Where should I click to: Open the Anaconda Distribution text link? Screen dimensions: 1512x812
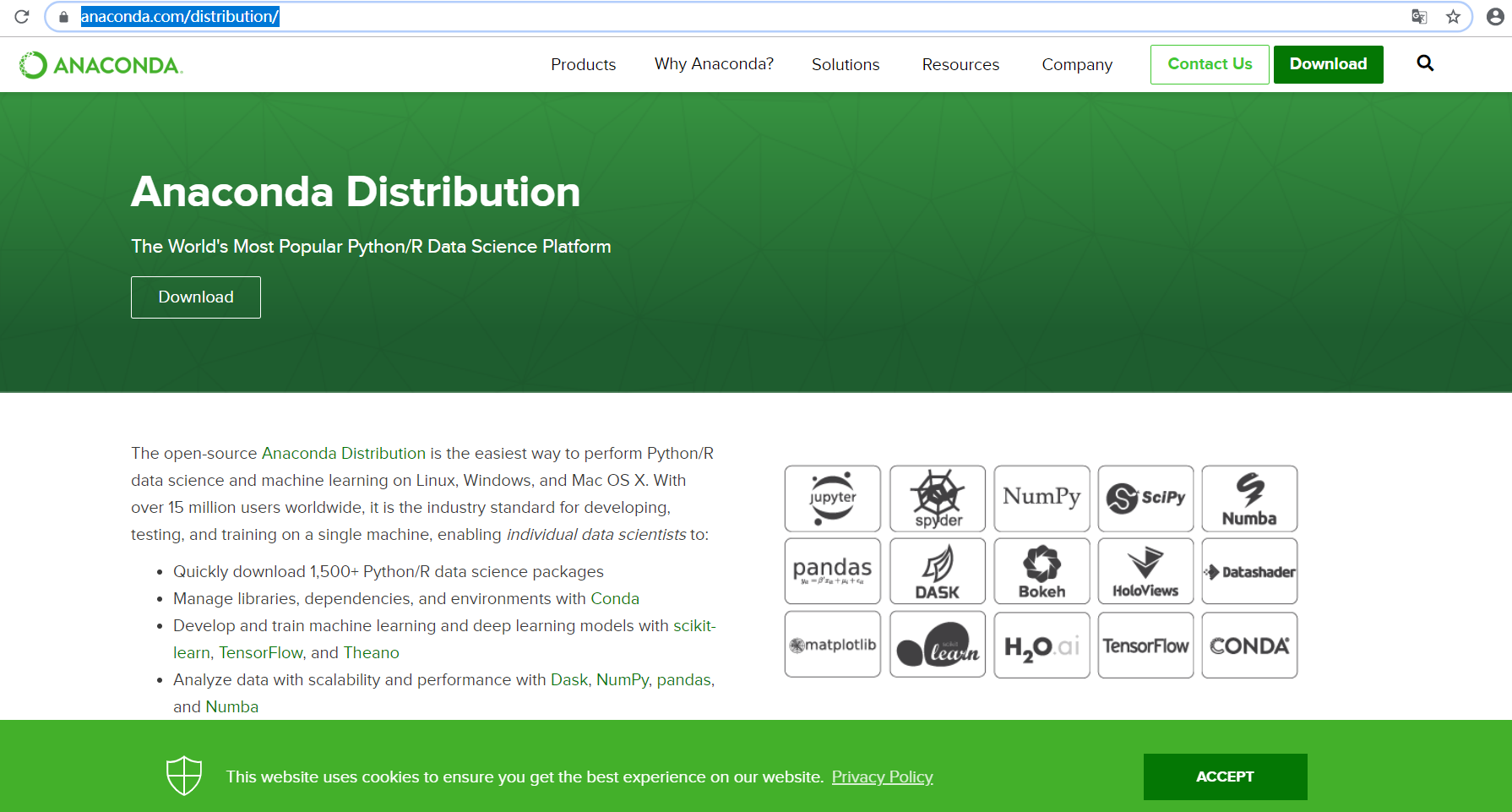344,453
